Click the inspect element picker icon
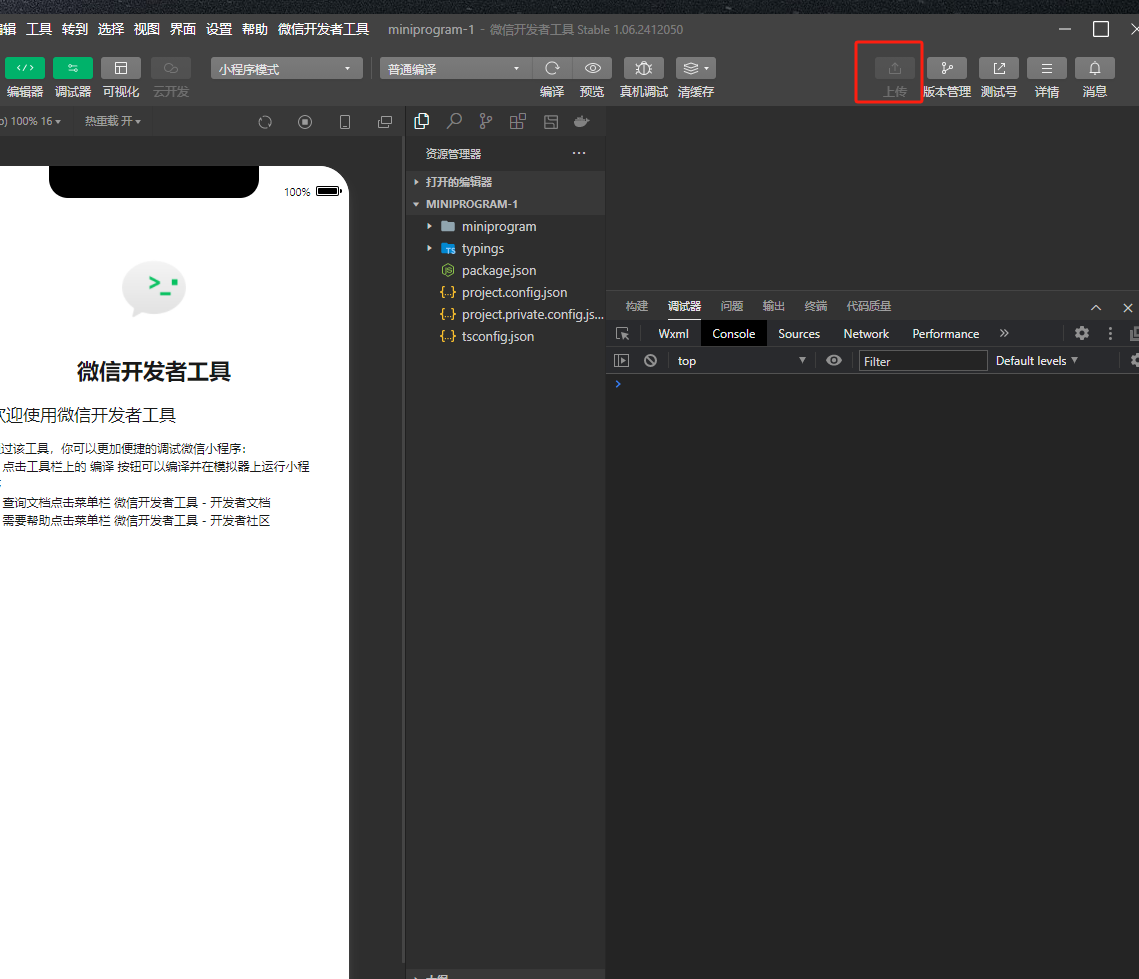This screenshot has width=1139, height=979. tap(623, 333)
